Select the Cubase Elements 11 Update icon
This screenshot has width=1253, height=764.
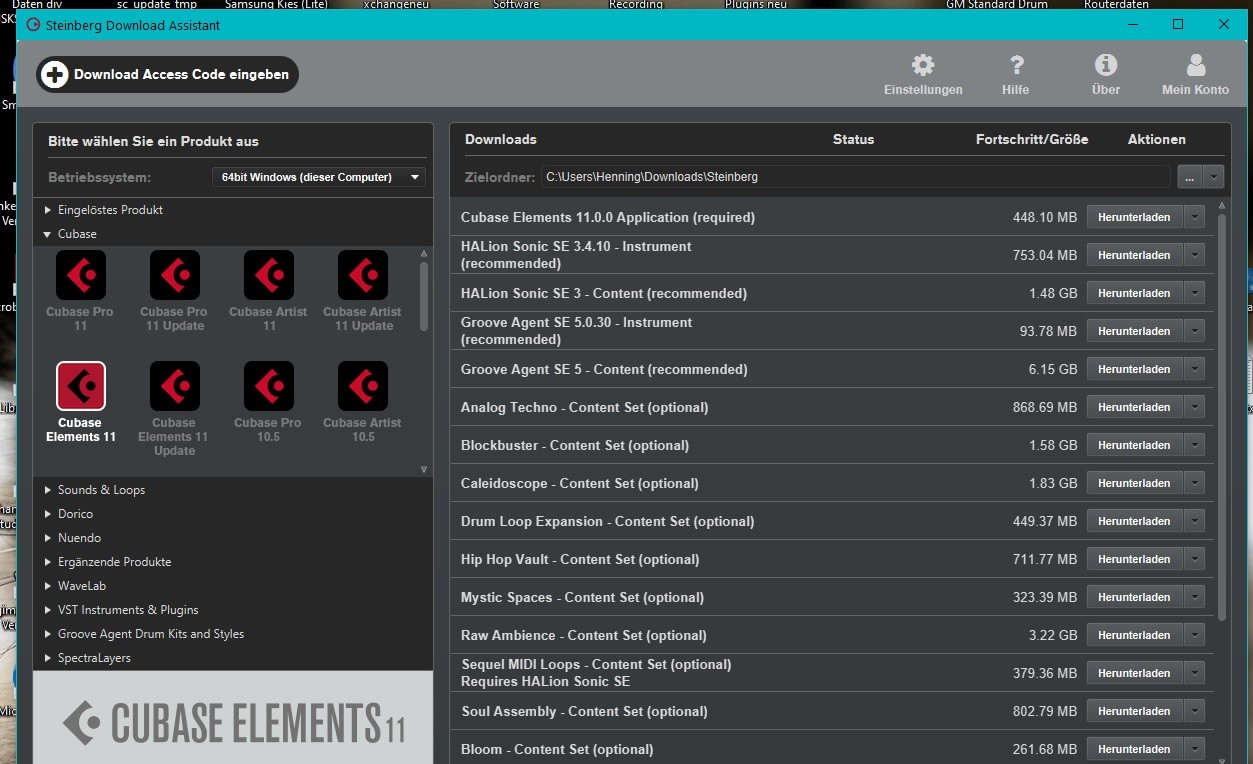click(174, 386)
